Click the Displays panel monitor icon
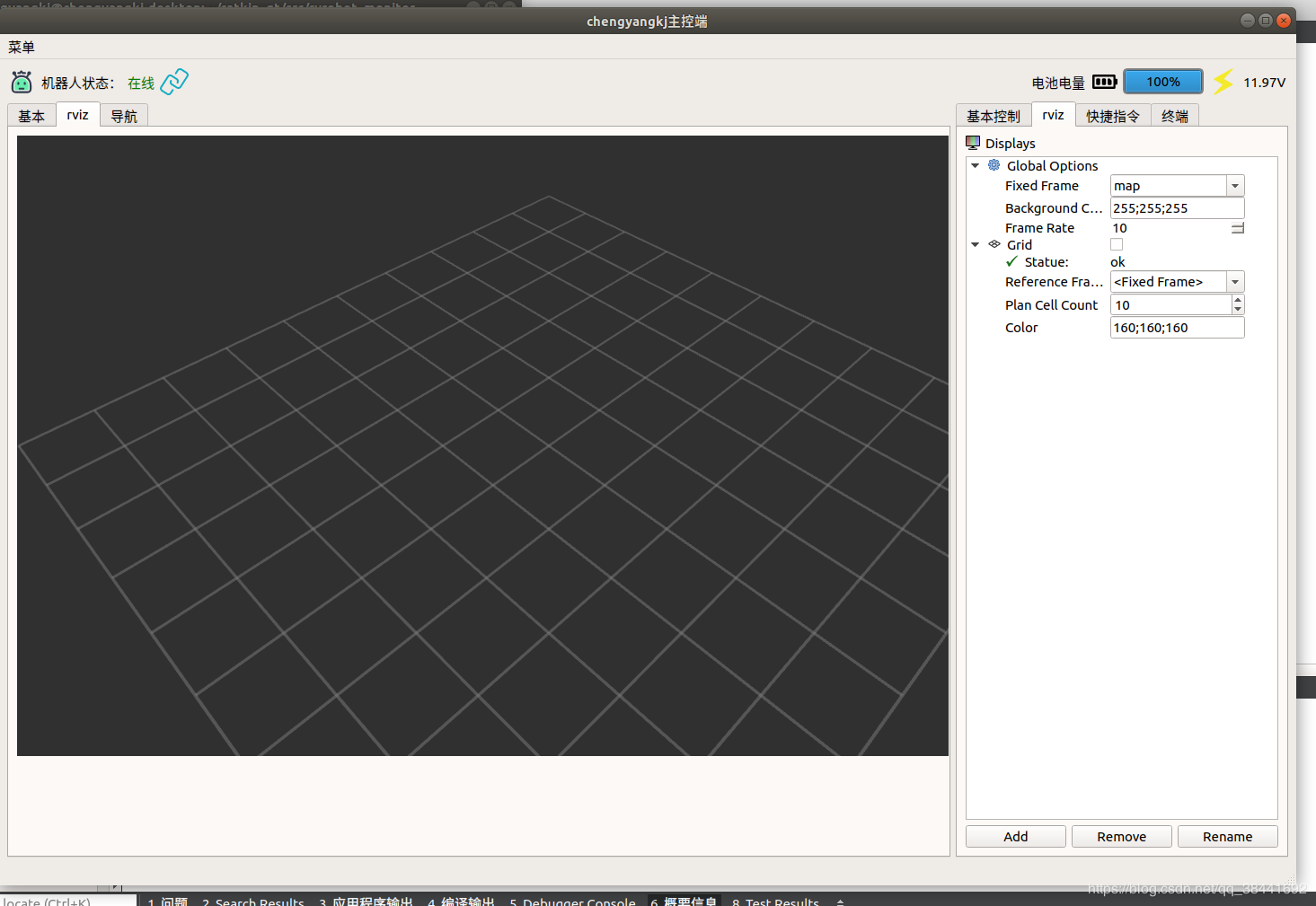This screenshot has height=906, width=1316. [x=973, y=142]
